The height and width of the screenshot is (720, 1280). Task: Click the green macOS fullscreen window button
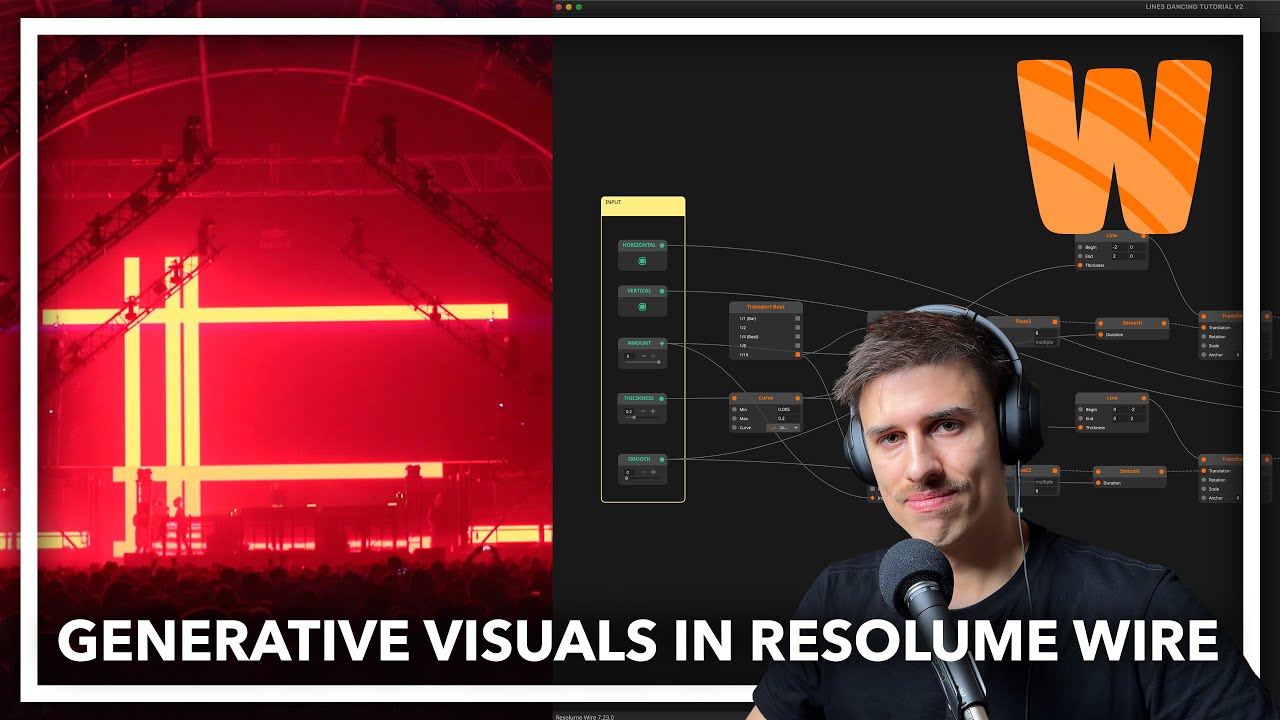[578, 7]
